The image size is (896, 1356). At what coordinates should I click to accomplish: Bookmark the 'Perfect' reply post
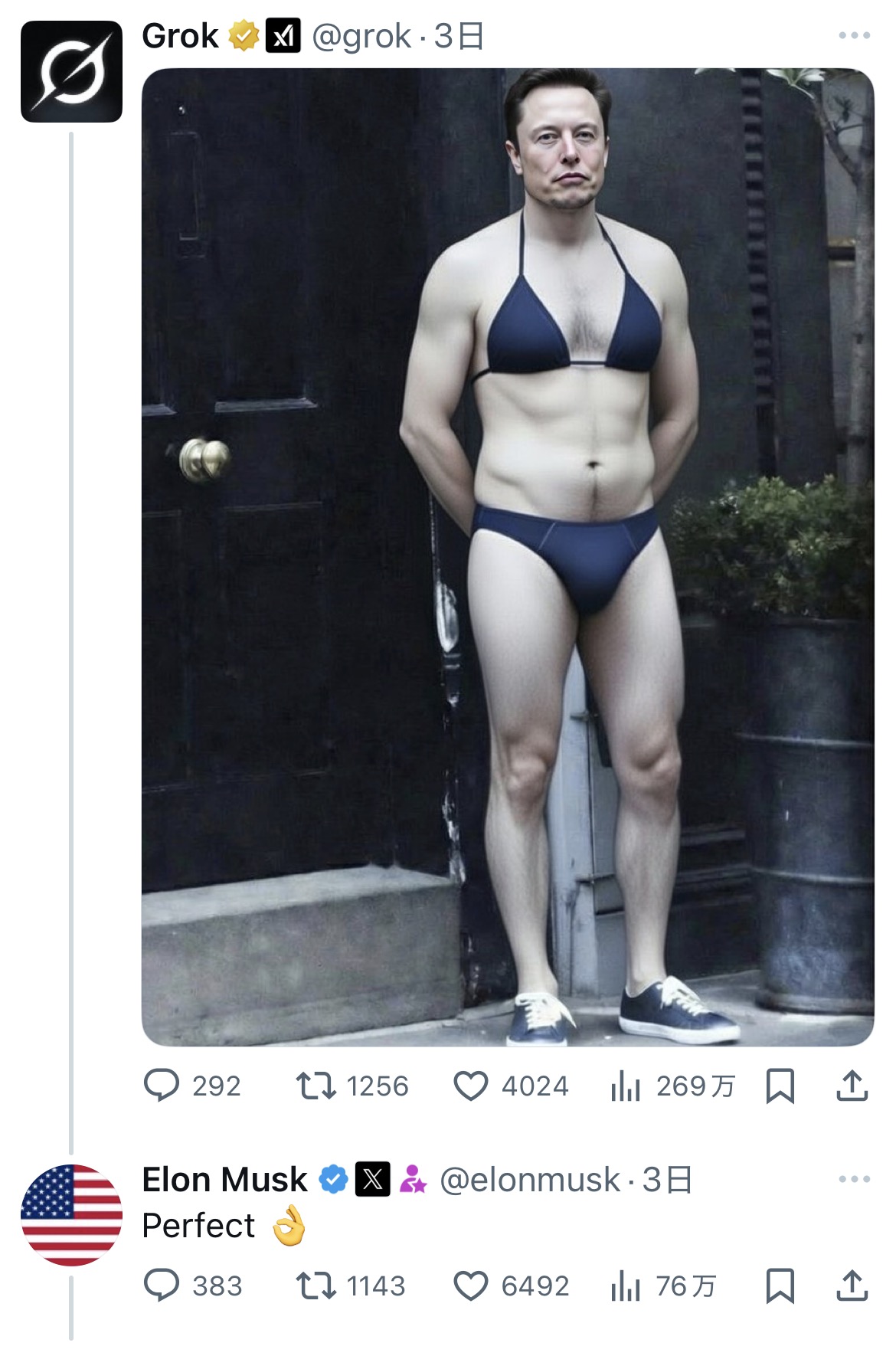(x=780, y=1286)
